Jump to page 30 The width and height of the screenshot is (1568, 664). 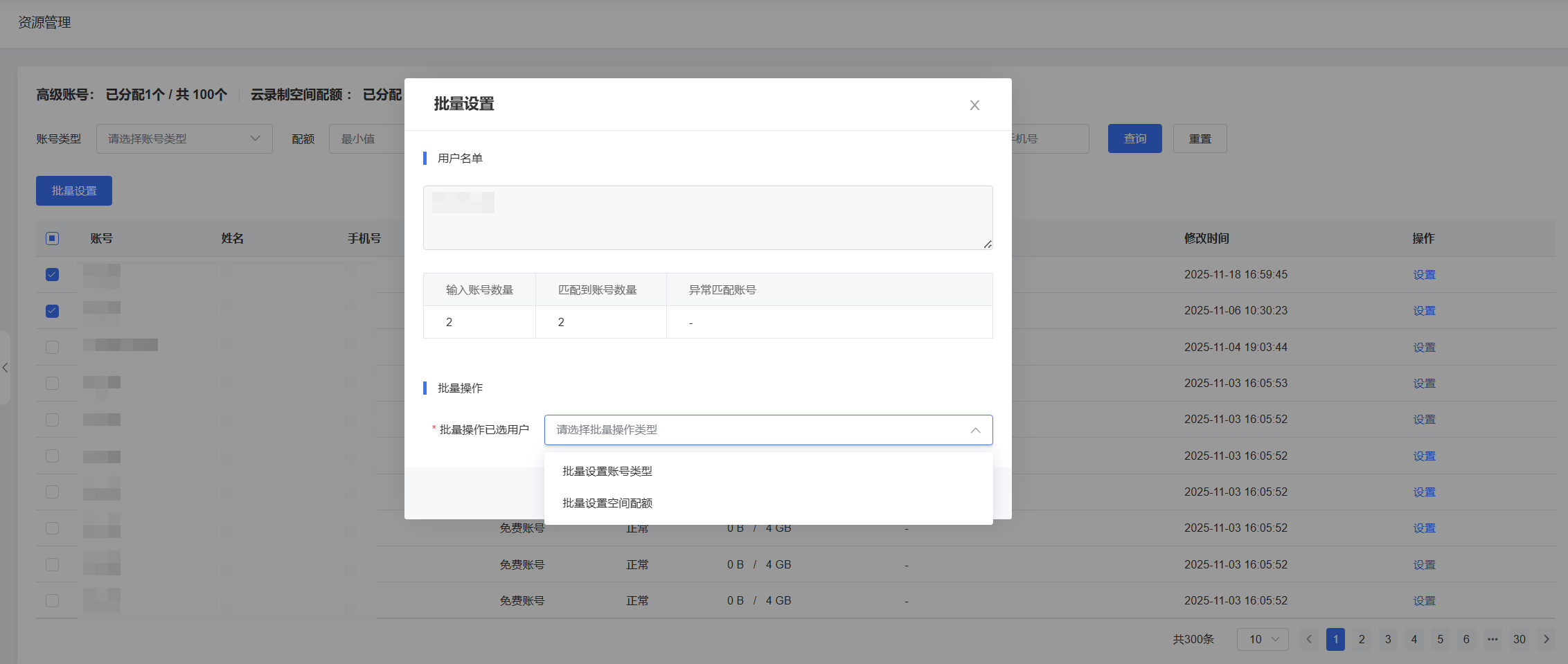click(x=1519, y=639)
